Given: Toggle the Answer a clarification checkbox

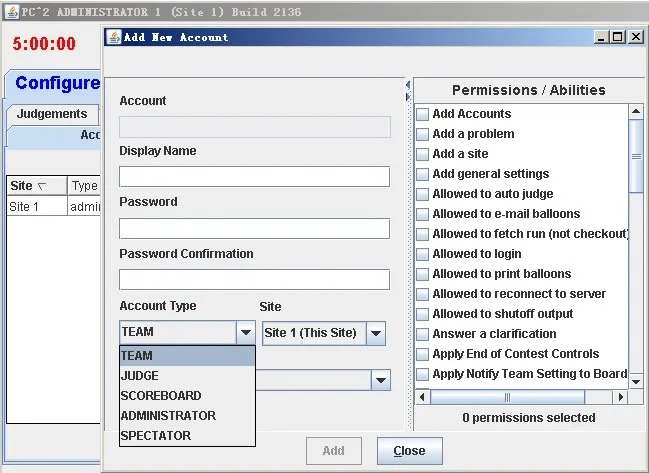Looking at the screenshot, I should [423, 334].
